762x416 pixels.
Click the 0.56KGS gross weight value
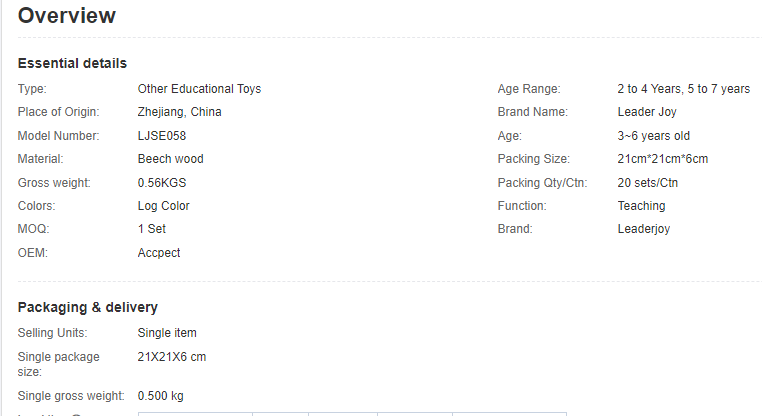pyautogui.click(x=162, y=183)
